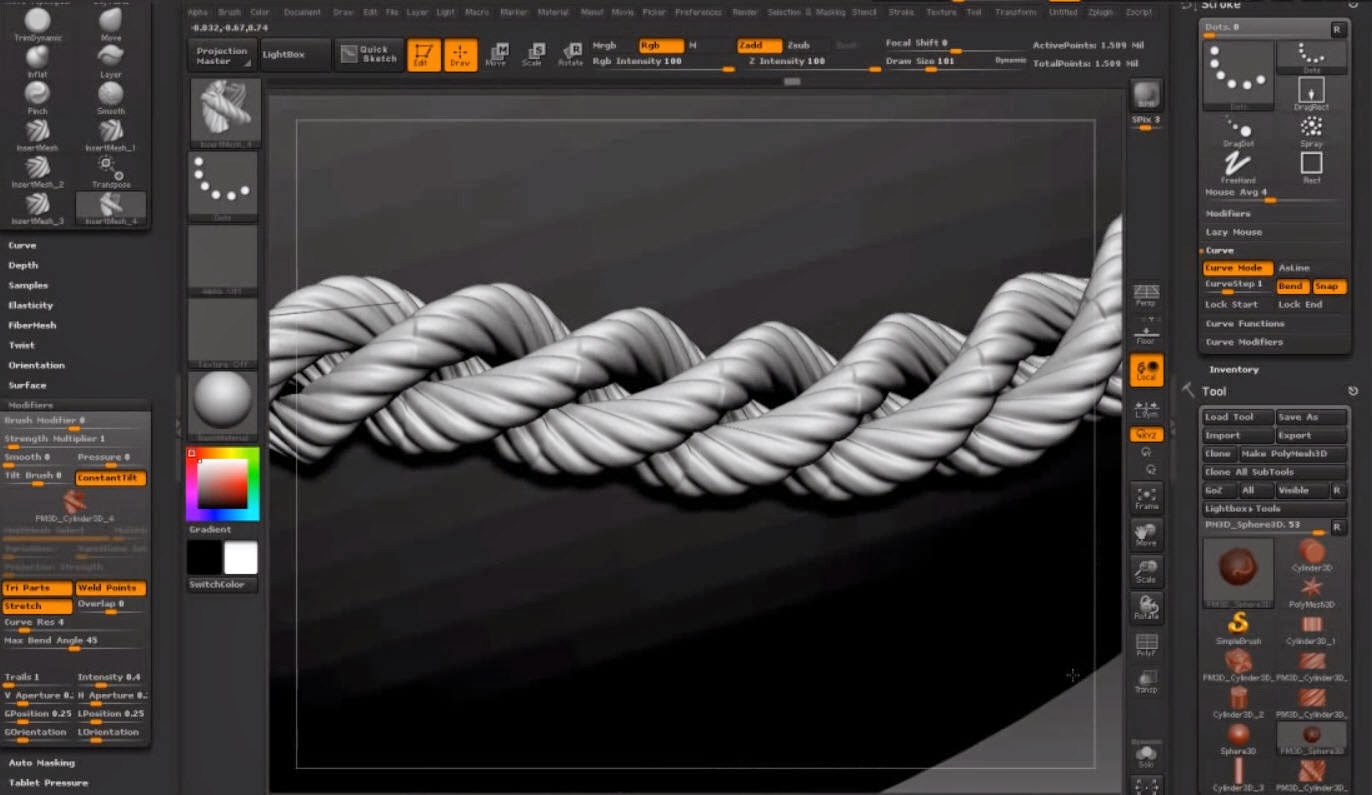This screenshot has width=1372, height=795.
Task: Toggle the Bend curve option
Action: click(x=1291, y=286)
